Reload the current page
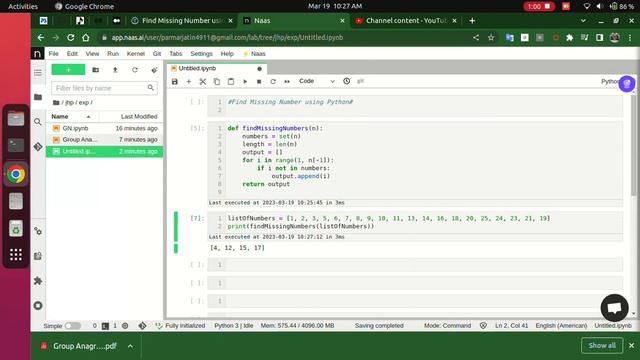This screenshot has height=360, width=640. pos(71,38)
